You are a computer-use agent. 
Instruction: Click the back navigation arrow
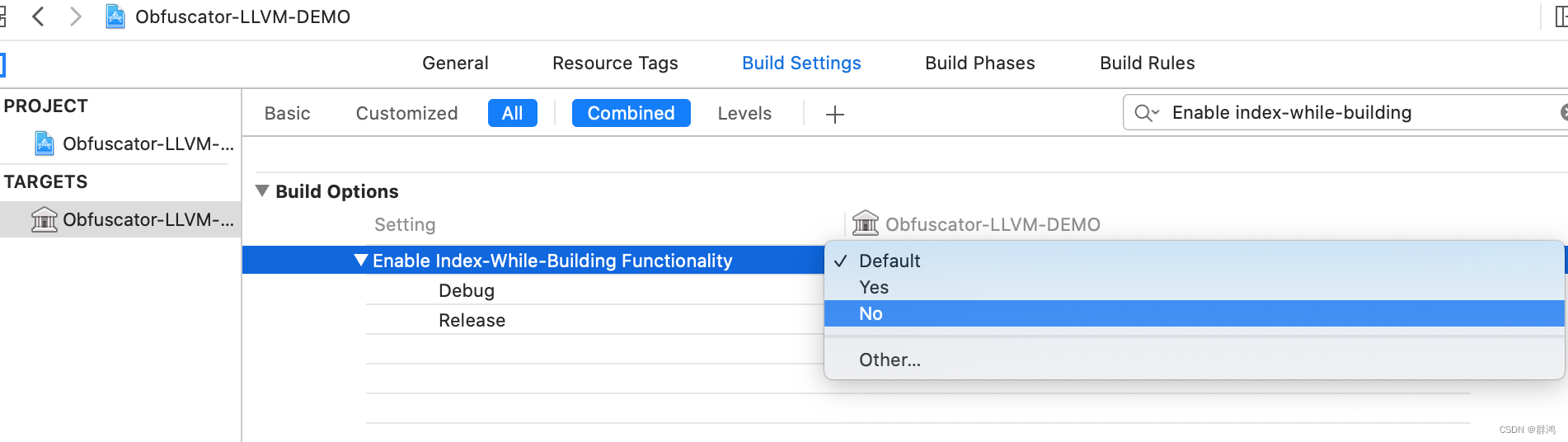tap(38, 16)
